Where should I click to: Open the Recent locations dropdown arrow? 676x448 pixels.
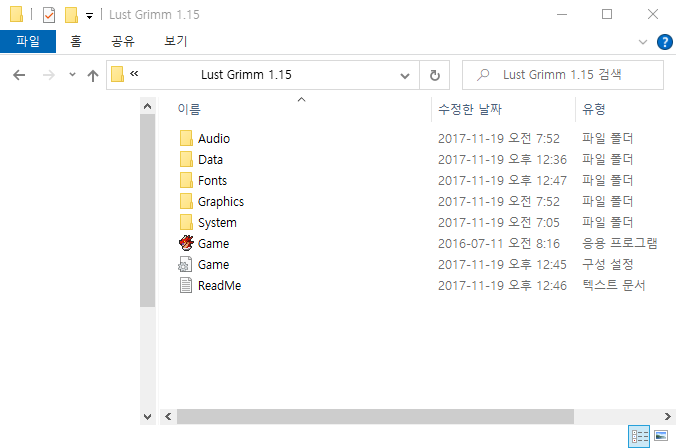point(72,75)
